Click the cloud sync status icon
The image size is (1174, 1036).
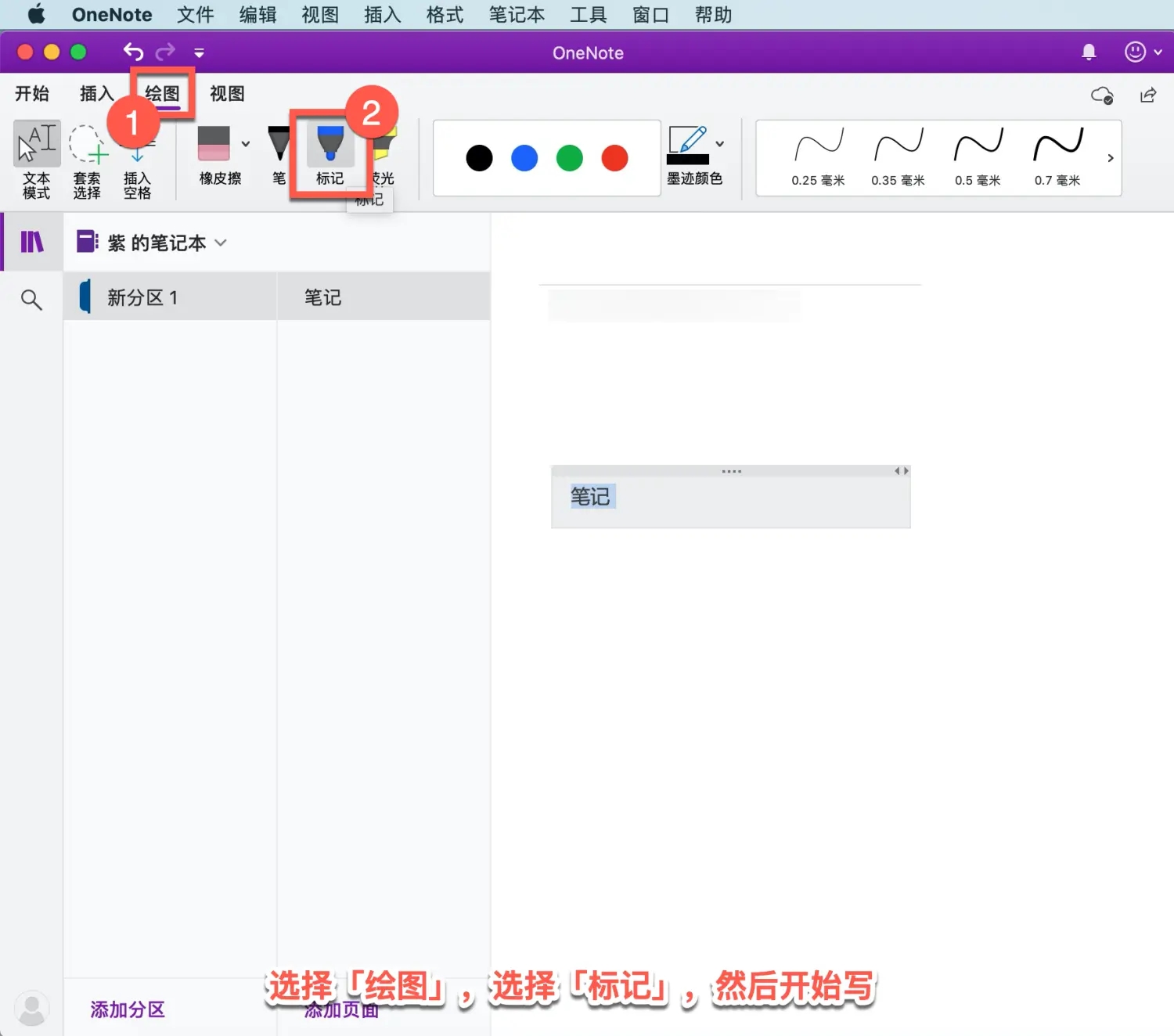pyautogui.click(x=1102, y=95)
